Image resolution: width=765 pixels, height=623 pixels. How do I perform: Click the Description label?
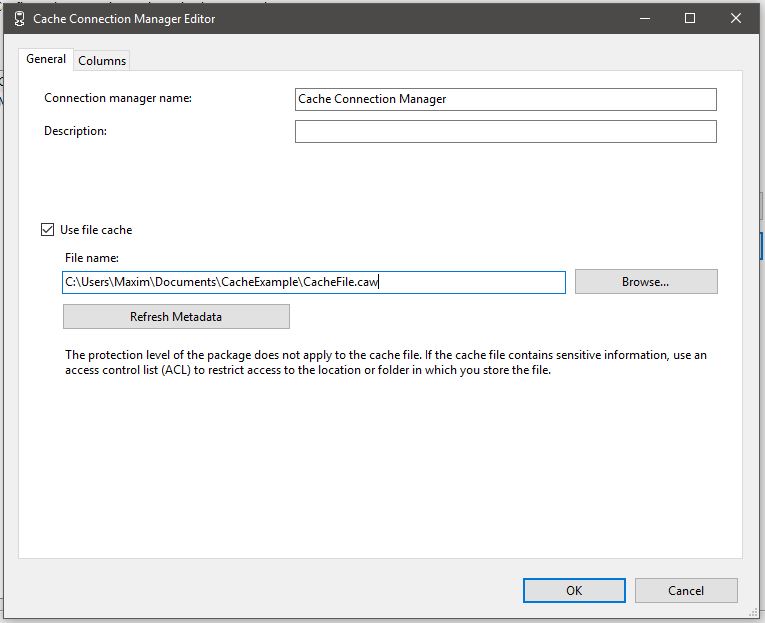pyautogui.click(x=75, y=131)
